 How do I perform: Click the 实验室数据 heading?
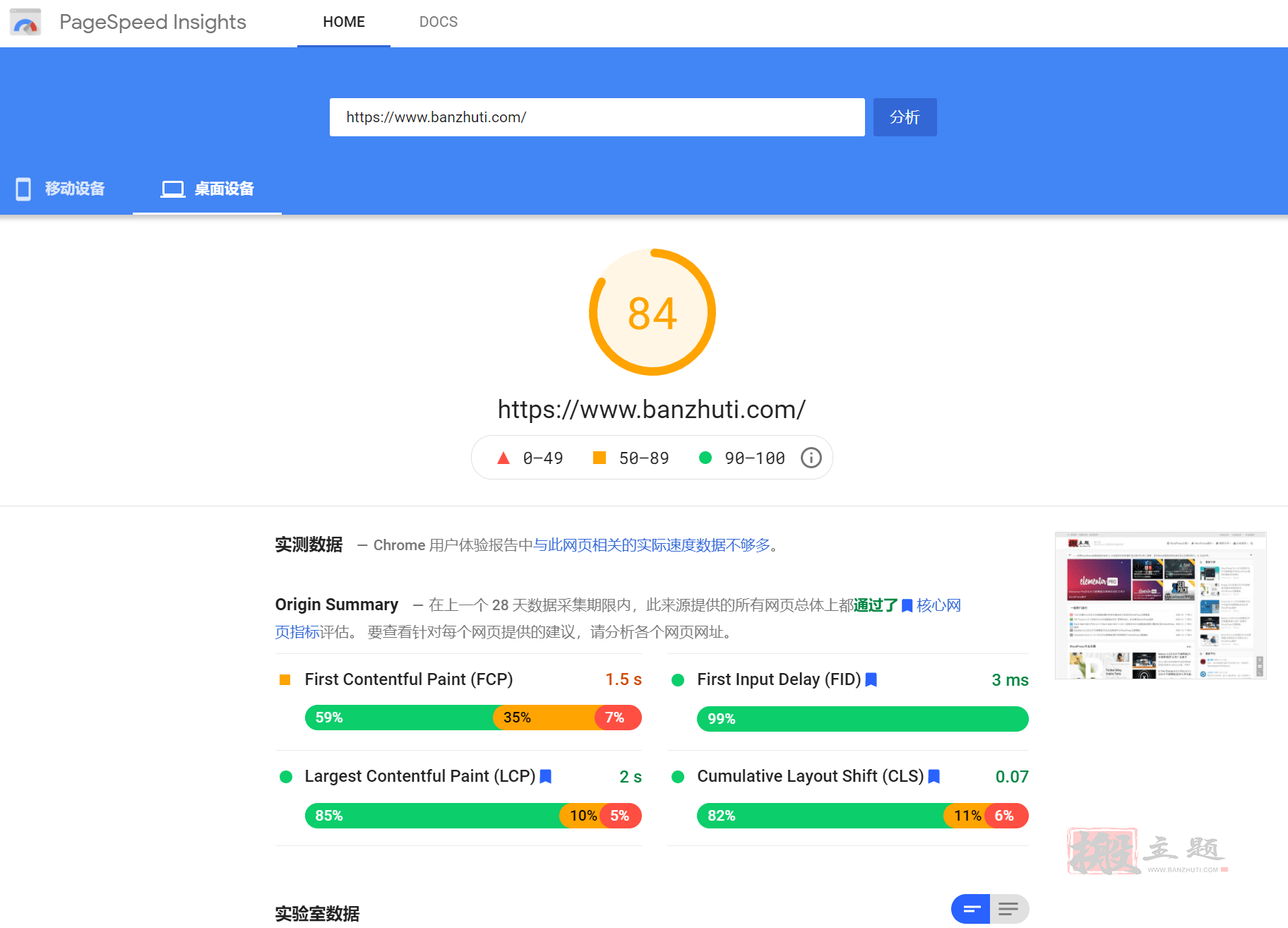318,913
